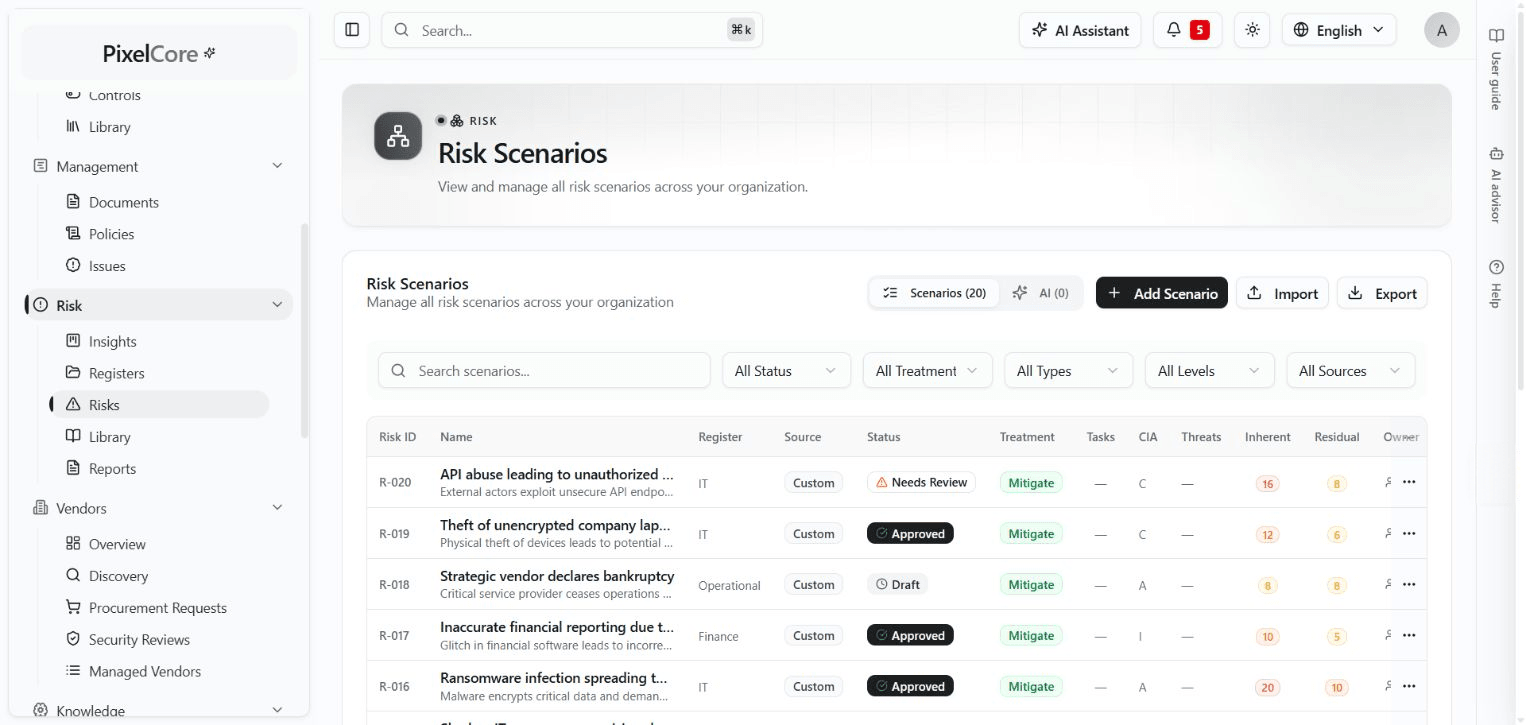Open the AI advisor side panel
Viewport: 1526px width, 725px height.
[x=1496, y=185]
